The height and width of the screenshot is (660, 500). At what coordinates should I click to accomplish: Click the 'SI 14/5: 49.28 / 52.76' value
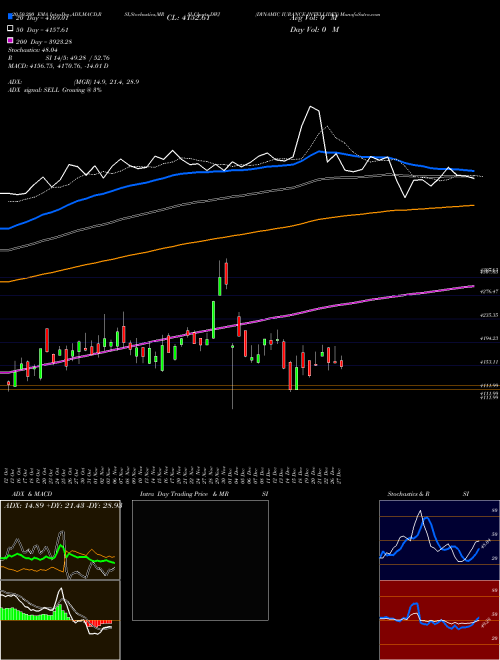77,58
